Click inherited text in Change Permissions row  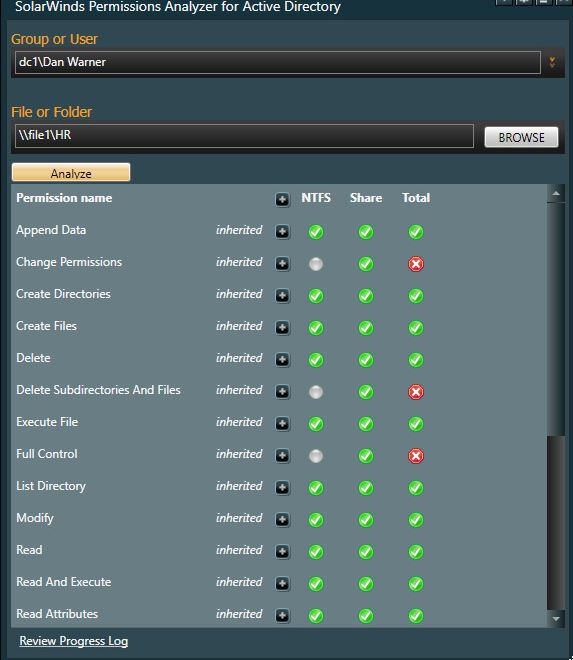pos(239,262)
